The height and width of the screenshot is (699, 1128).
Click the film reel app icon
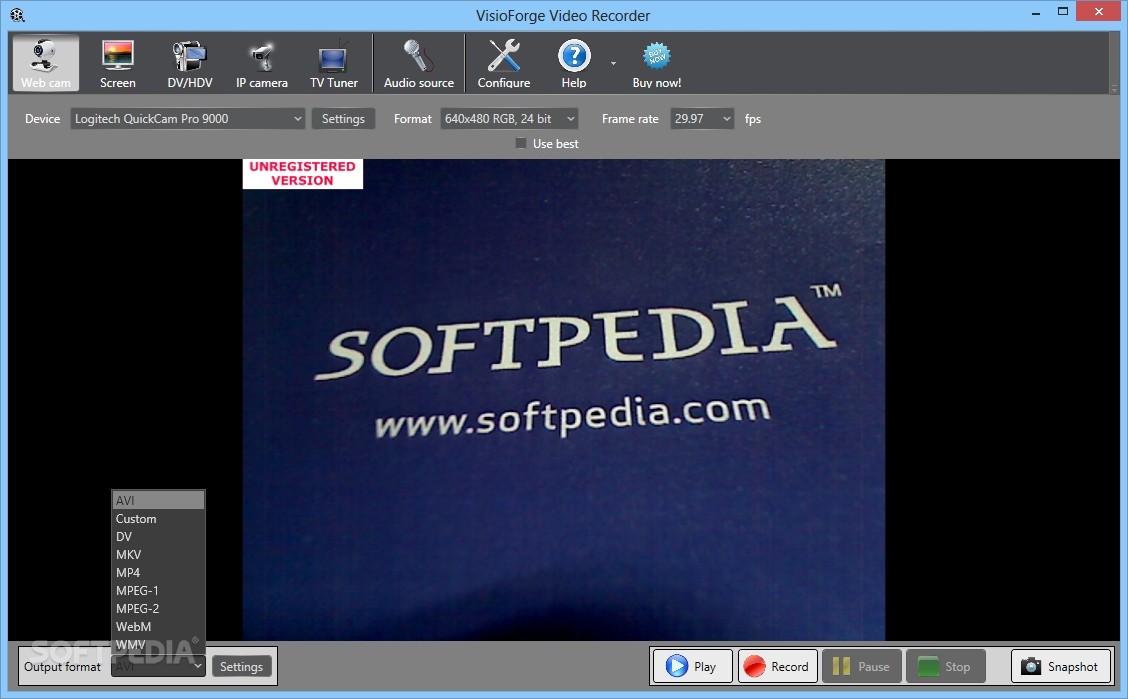17,15
